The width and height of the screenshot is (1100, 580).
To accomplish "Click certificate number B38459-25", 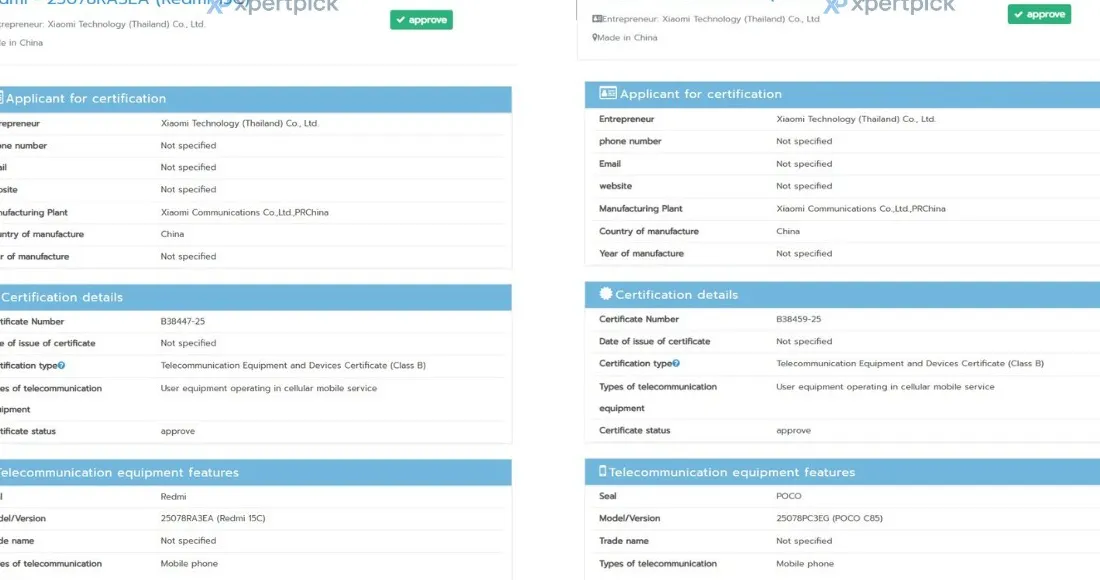I will (798, 318).
